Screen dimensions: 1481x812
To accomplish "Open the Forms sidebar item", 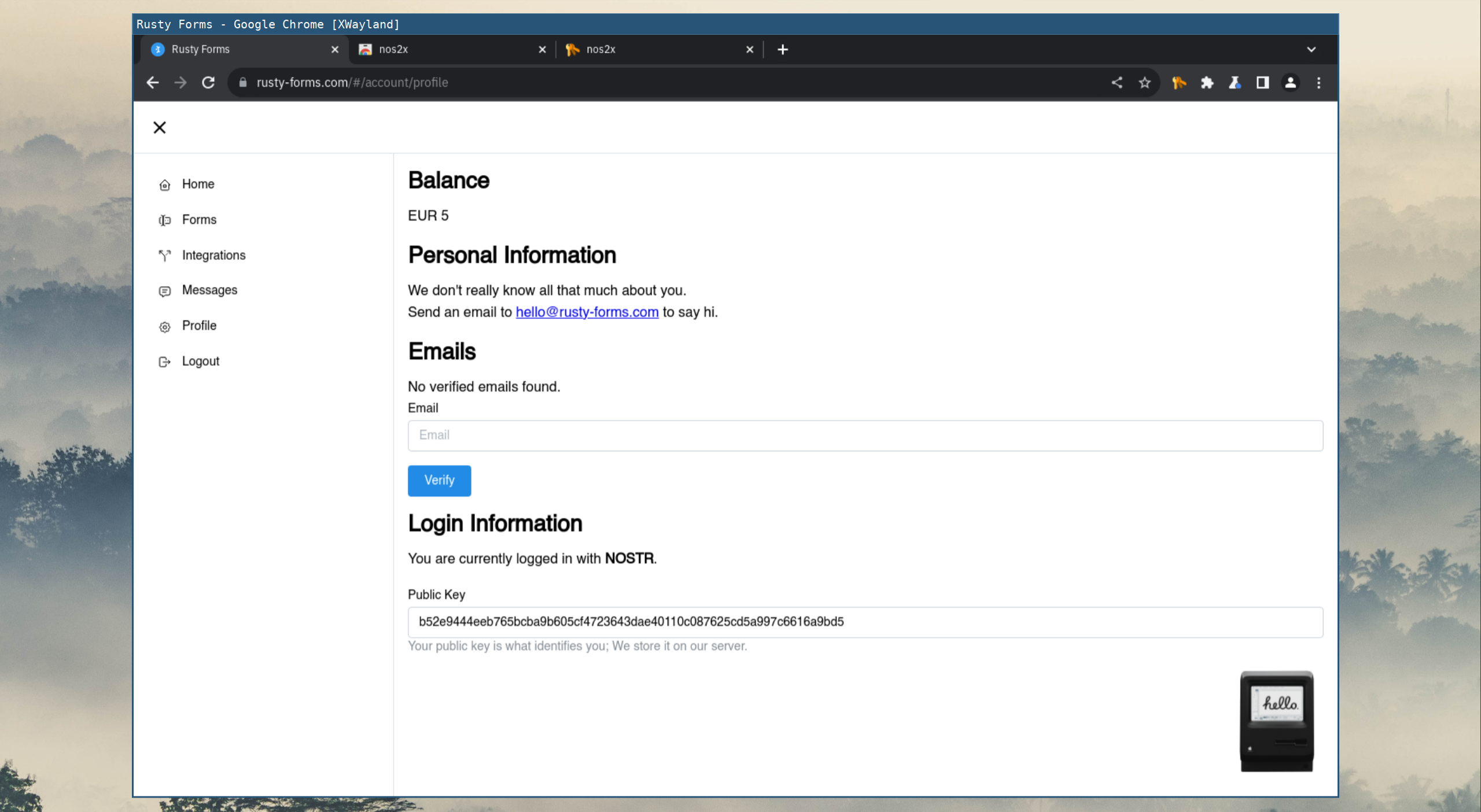I will (x=200, y=220).
